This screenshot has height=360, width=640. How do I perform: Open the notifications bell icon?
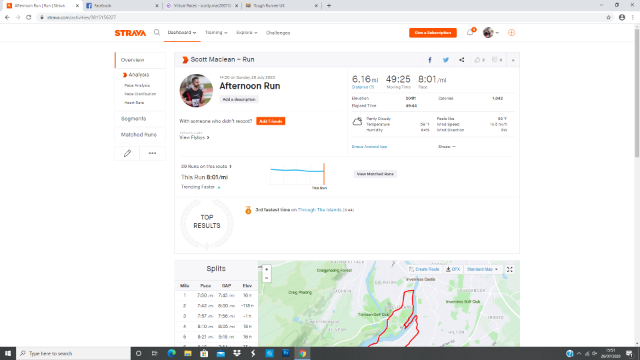pos(470,32)
